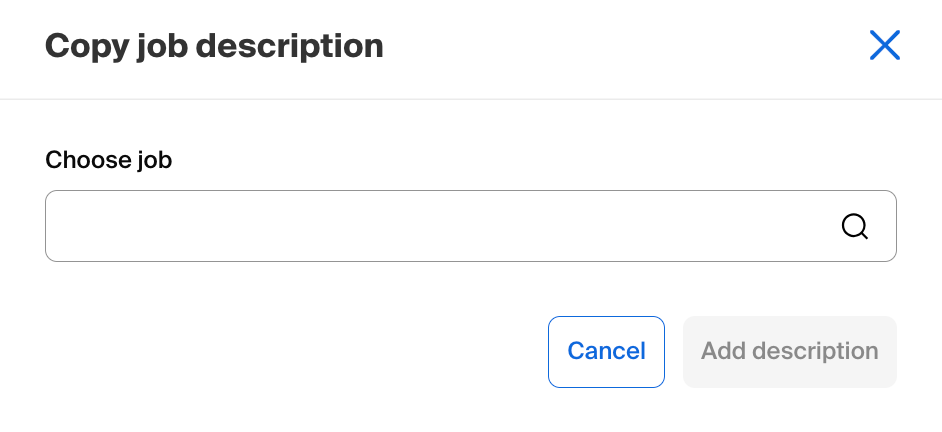Click the Copy job description heading
This screenshot has width=942, height=432.
(214, 46)
